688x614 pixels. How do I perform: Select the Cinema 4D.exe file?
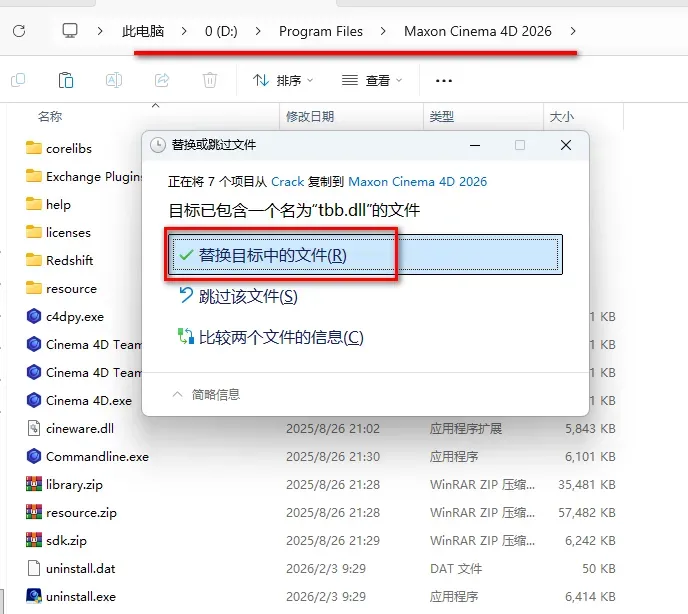click(x=79, y=400)
